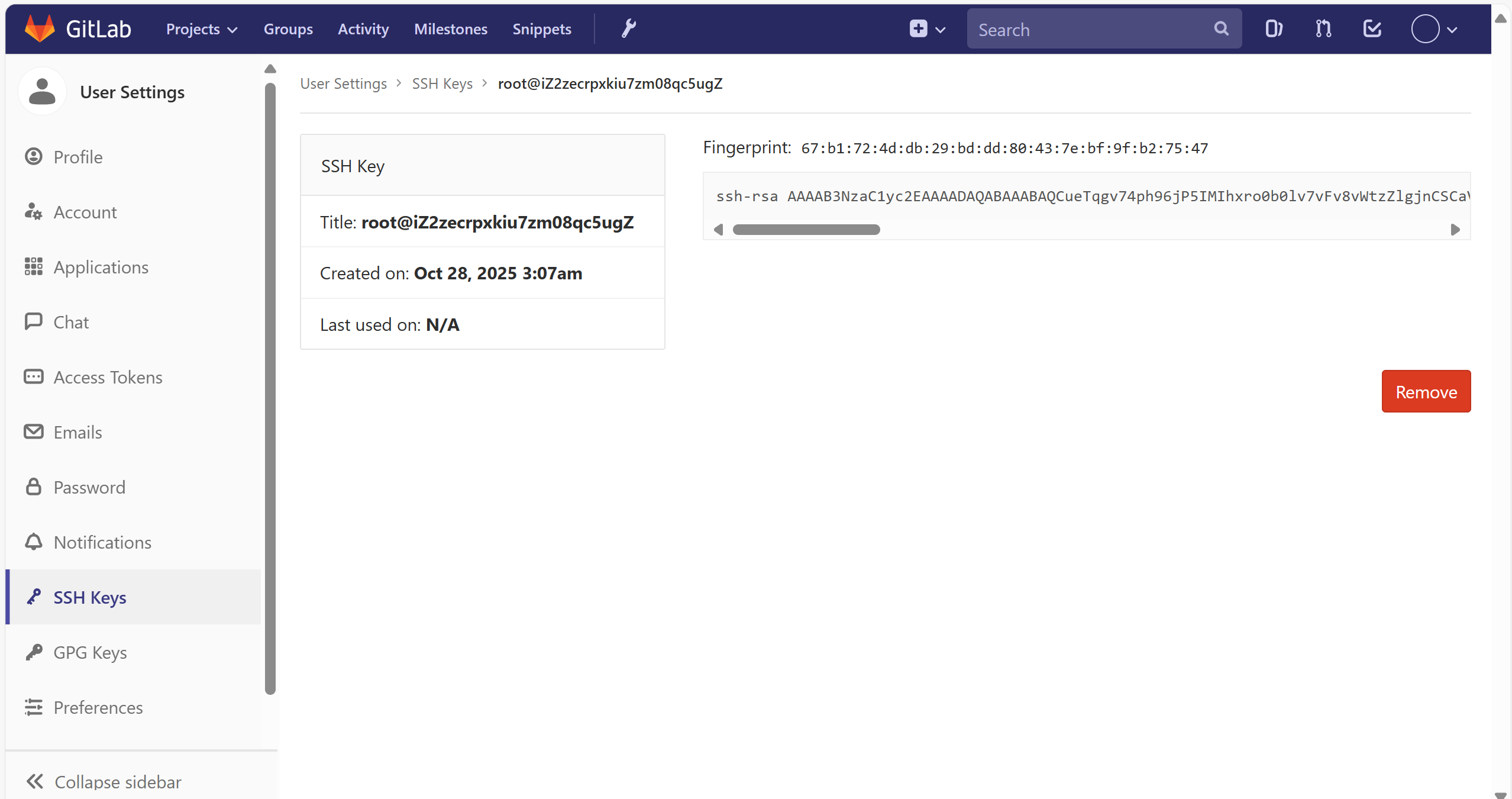Viewport: 1512px width, 799px height.
Task: Open the admin area wrench icon
Action: pyautogui.click(x=628, y=28)
